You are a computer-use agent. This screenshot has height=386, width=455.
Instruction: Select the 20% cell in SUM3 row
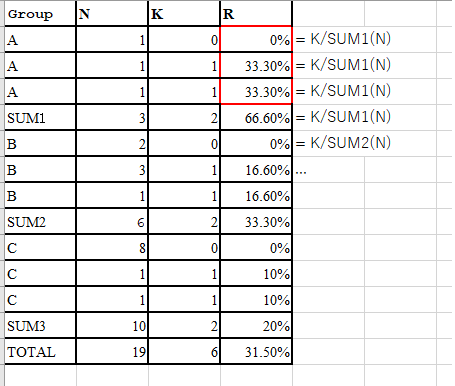(256, 326)
